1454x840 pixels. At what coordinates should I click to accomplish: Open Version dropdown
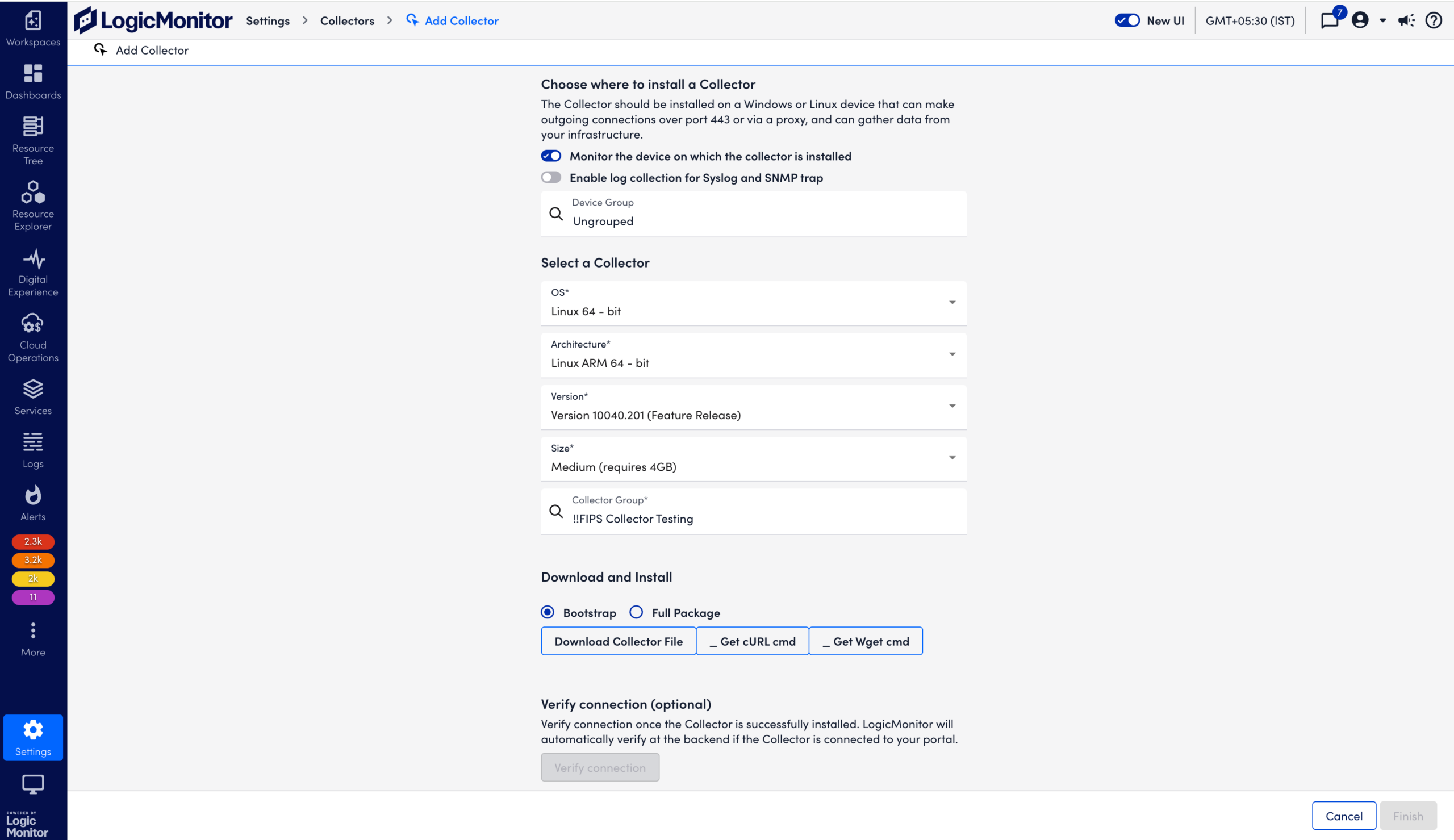(753, 407)
